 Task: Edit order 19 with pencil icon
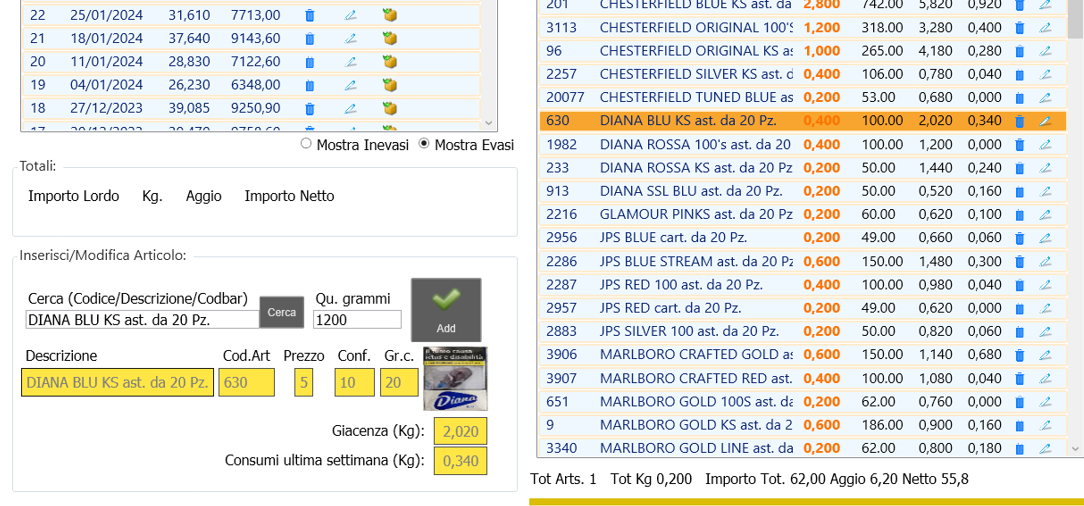tap(351, 85)
